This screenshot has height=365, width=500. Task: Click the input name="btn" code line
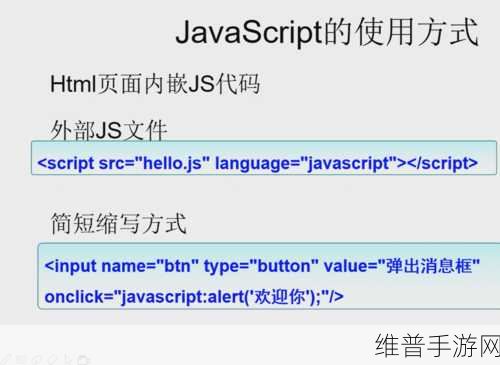[x=262, y=266]
